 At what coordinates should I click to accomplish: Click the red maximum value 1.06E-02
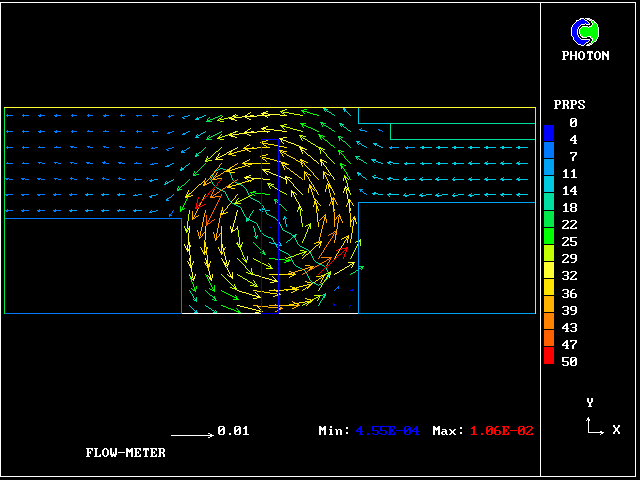tap(501, 431)
